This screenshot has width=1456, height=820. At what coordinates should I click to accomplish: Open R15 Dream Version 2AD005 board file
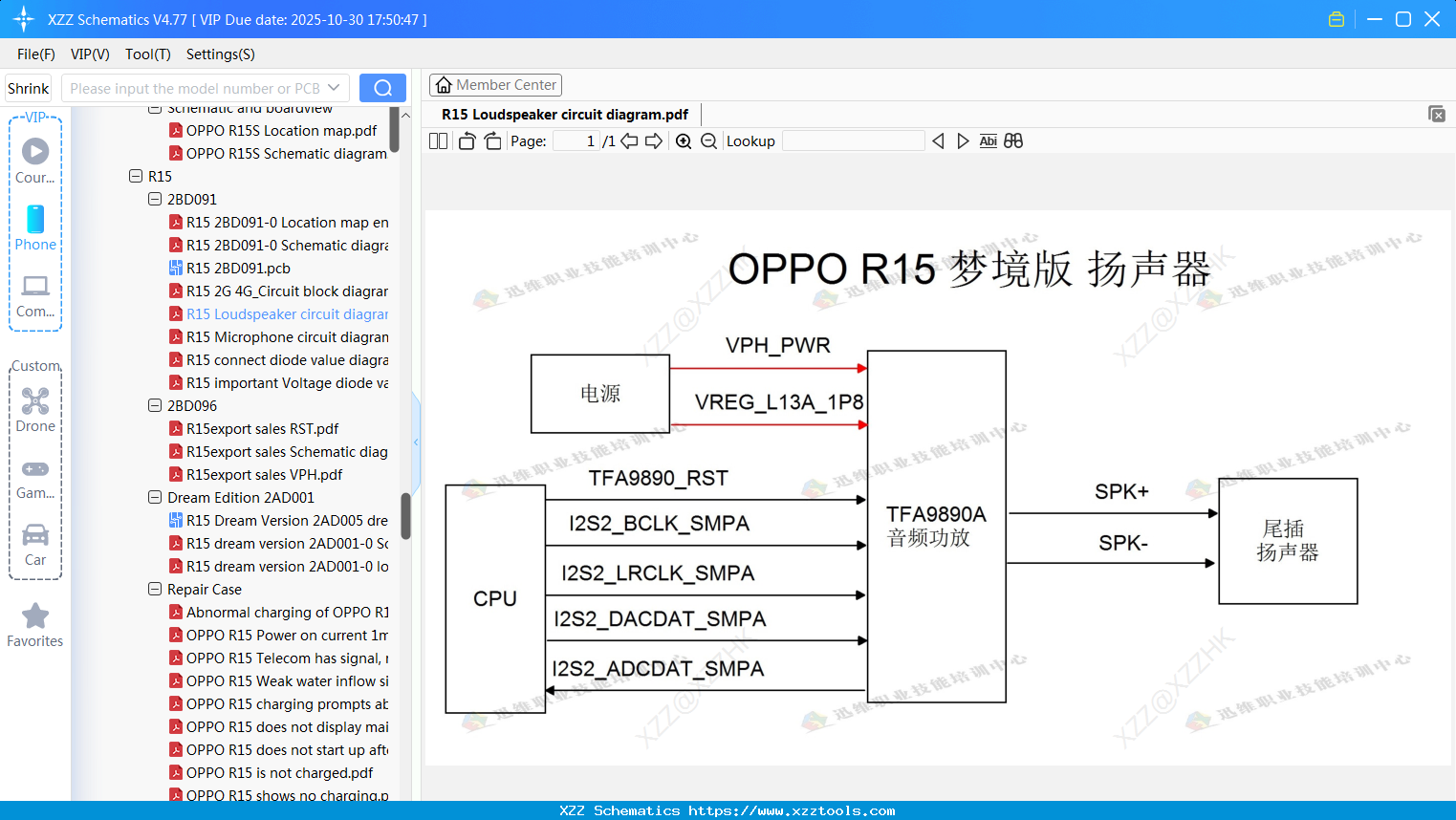click(x=279, y=521)
